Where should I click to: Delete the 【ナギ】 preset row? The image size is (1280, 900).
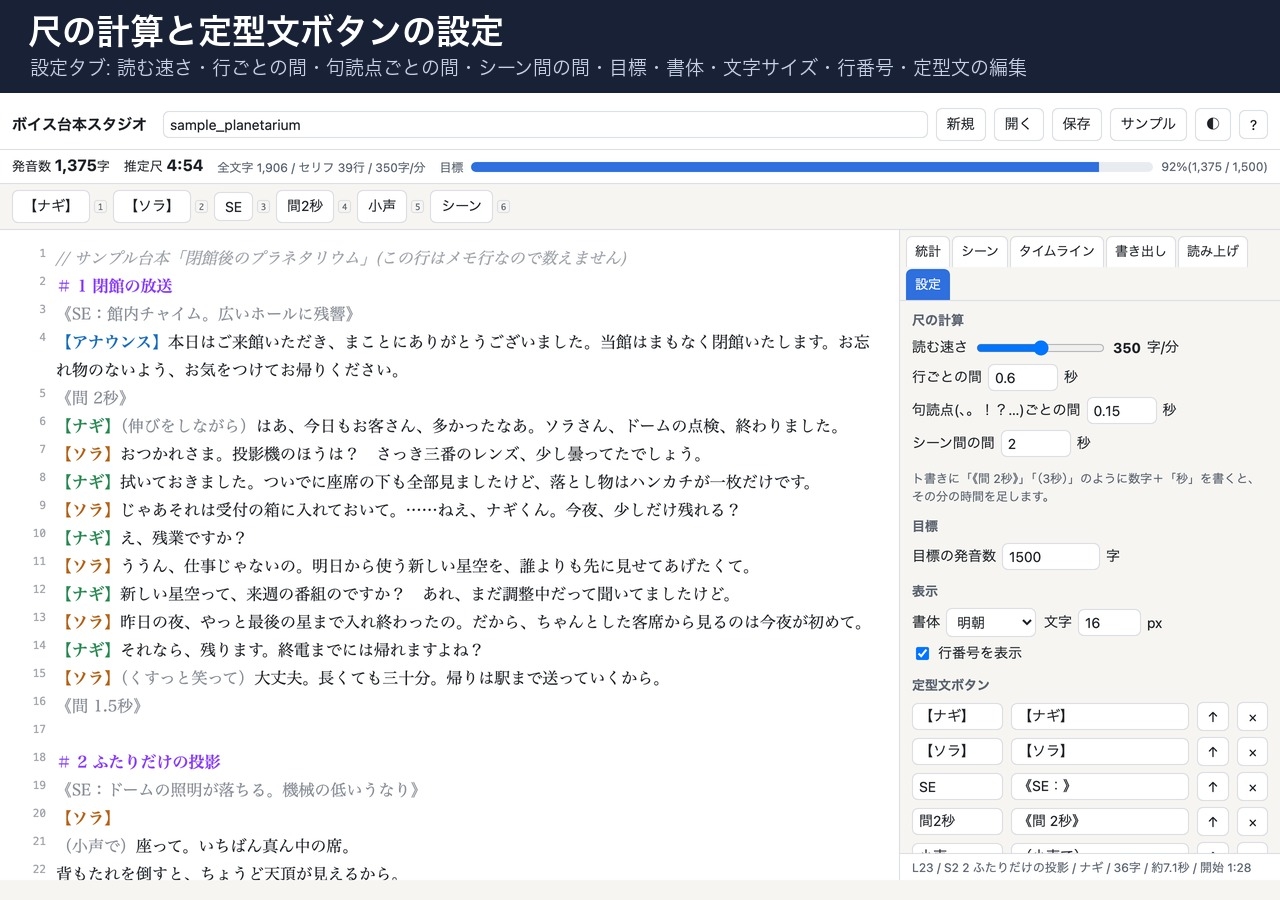tap(1252, 717)
